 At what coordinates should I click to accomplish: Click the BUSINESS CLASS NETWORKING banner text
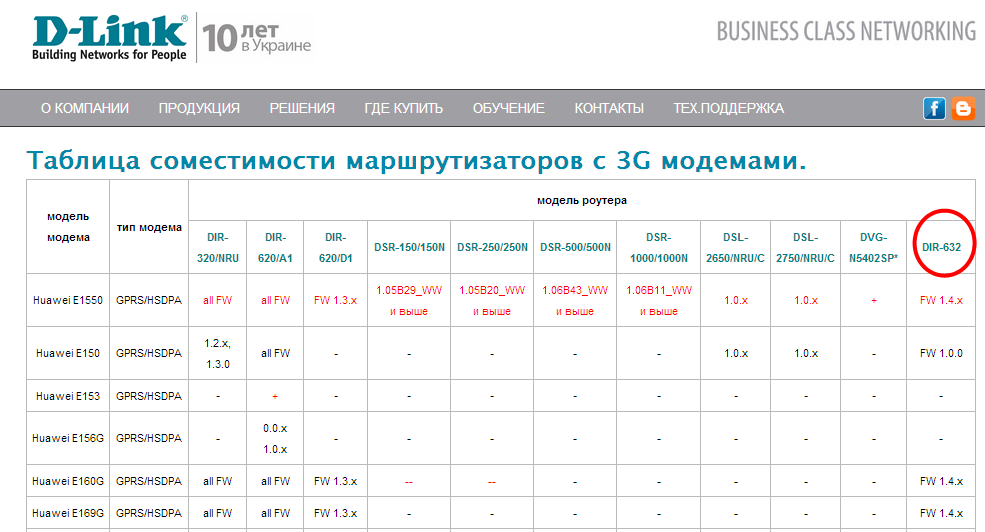click(846, 31)
